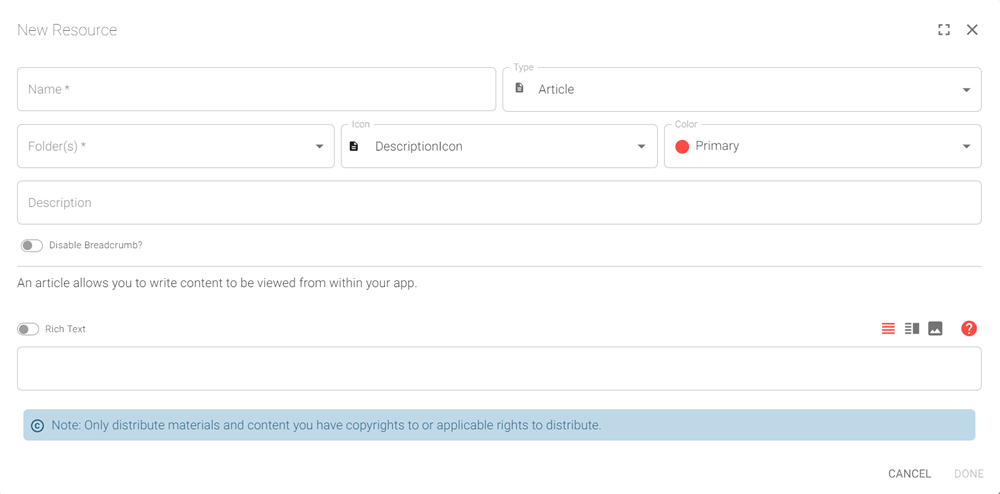Select the full-width text layout icon
Image resolution: width=1000 pixels, height=494 pixels.
point(888,329)
